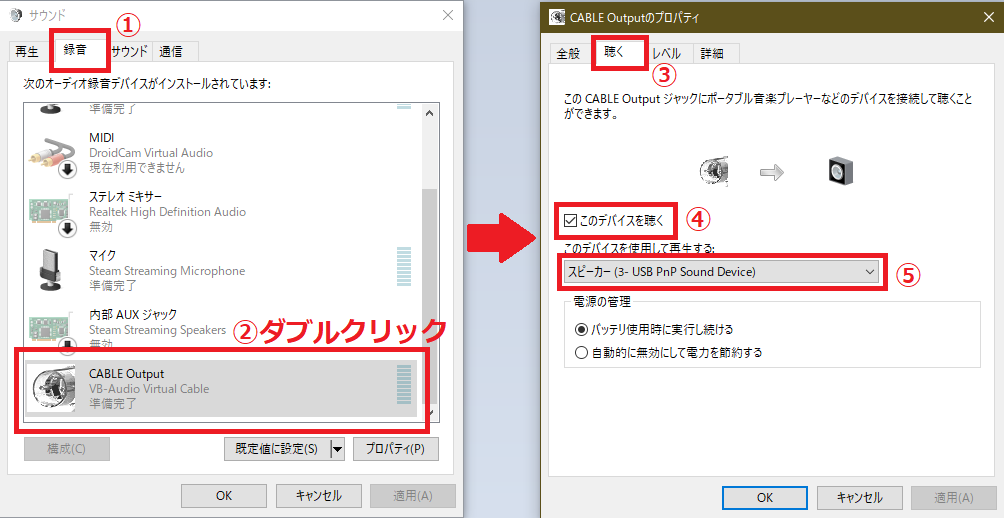This screenshot has height=519, width=1004.
Task: Click the サウンド window title speaker icon
Action: tap(15, 15)
